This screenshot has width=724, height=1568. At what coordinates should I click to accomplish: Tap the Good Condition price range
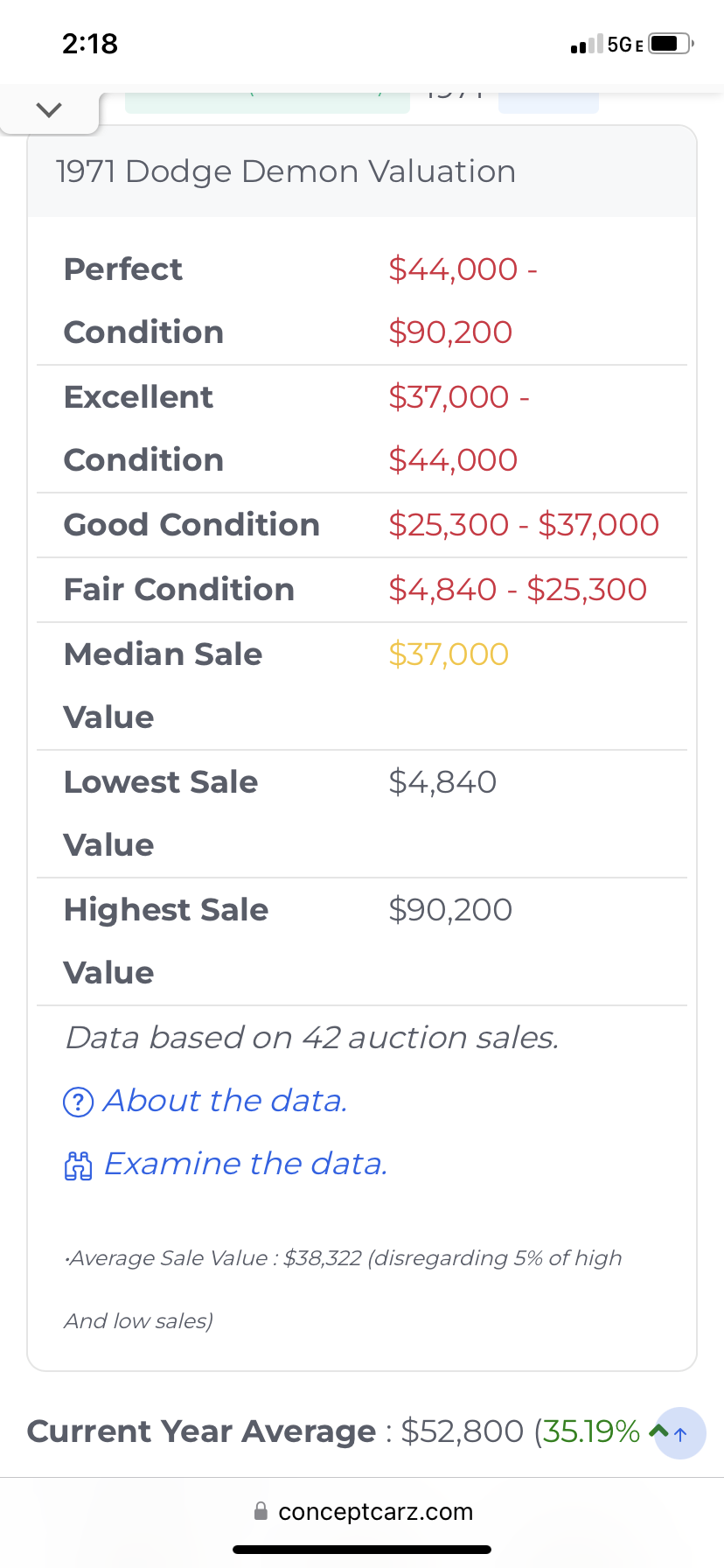pos(524,525)
